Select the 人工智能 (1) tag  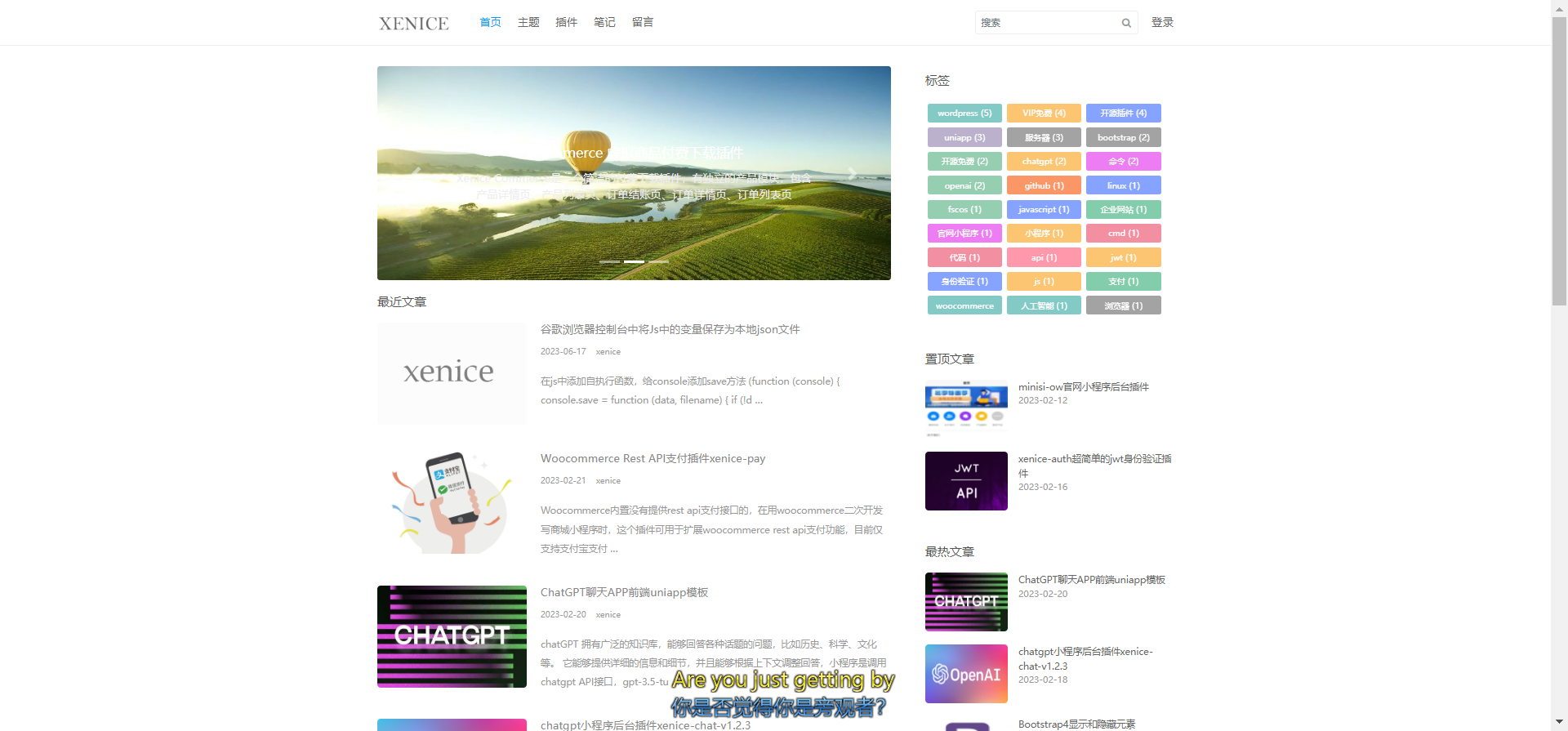(x=1044, y=306)
